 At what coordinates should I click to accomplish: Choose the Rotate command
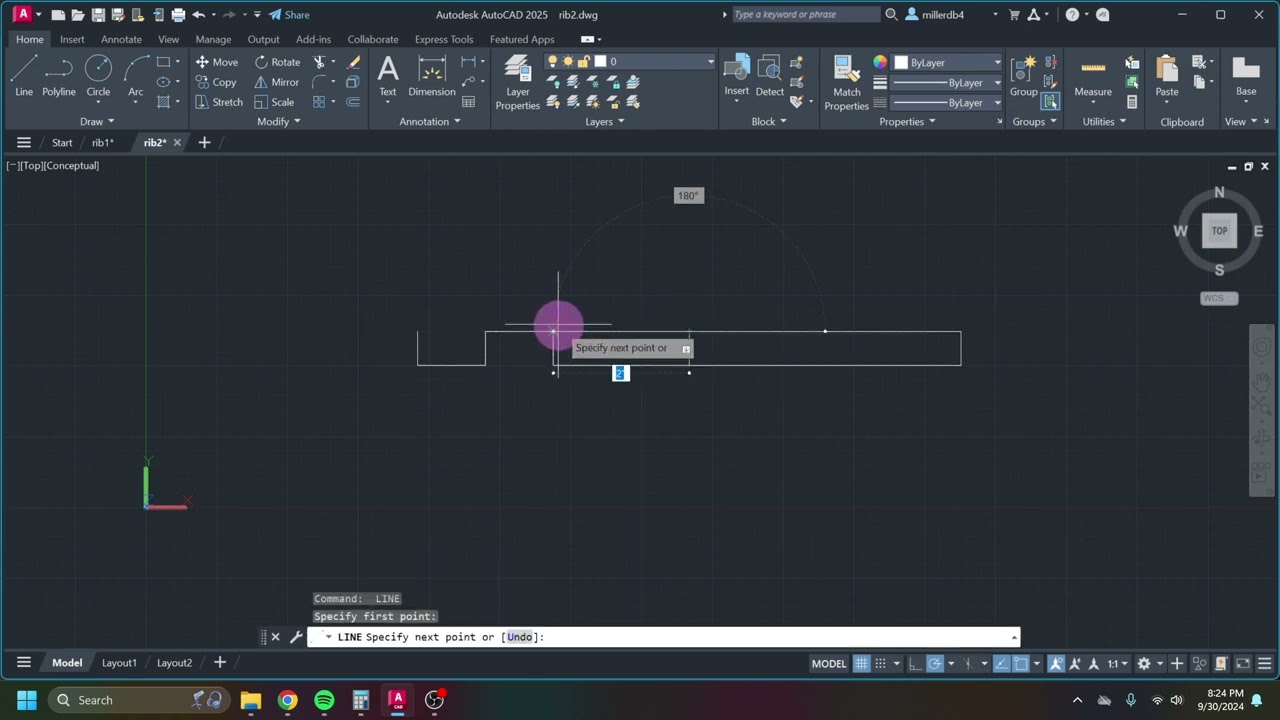[x=277, y=62]
